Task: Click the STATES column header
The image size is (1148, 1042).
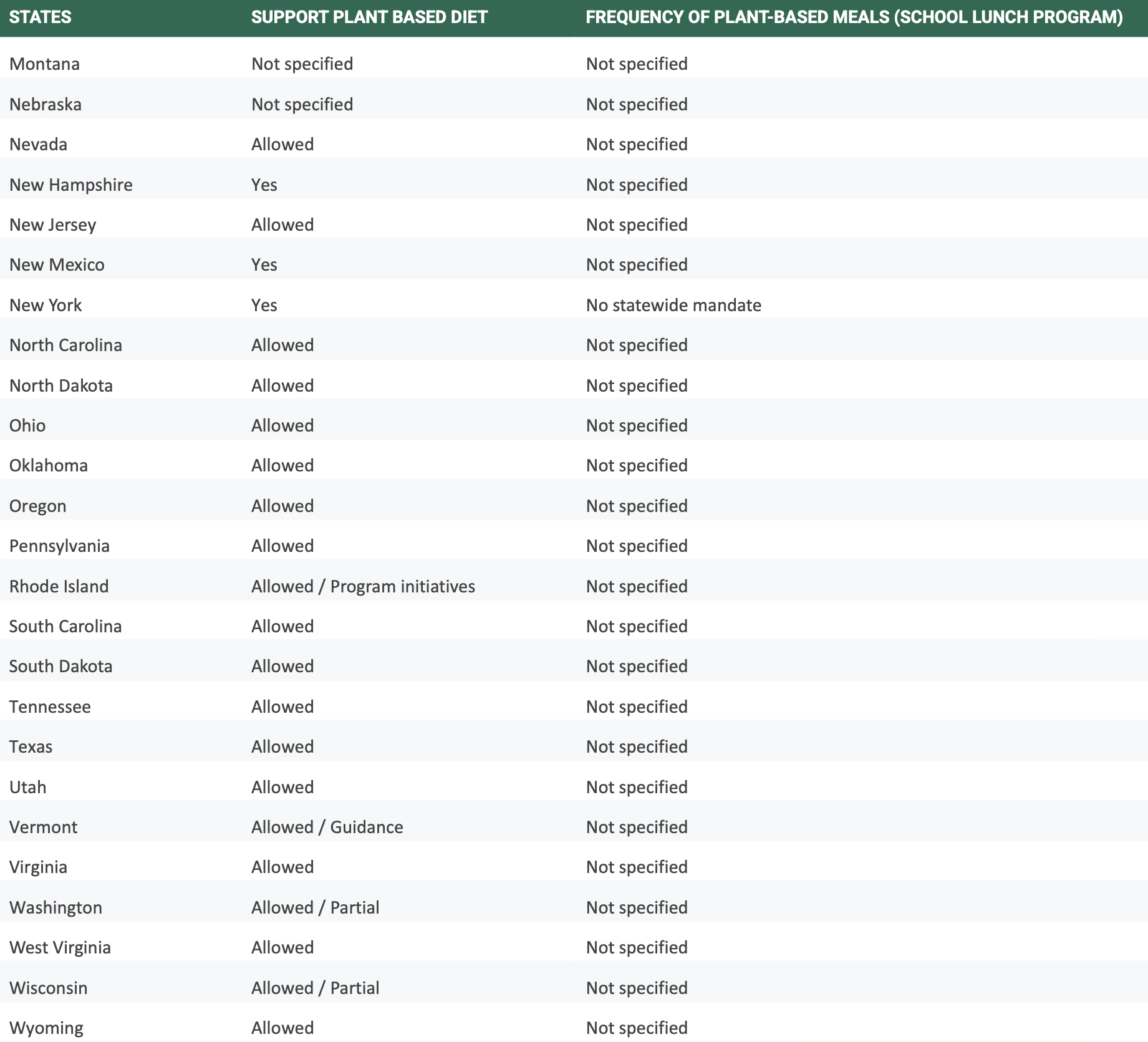Action: click(x=41, y=17)
